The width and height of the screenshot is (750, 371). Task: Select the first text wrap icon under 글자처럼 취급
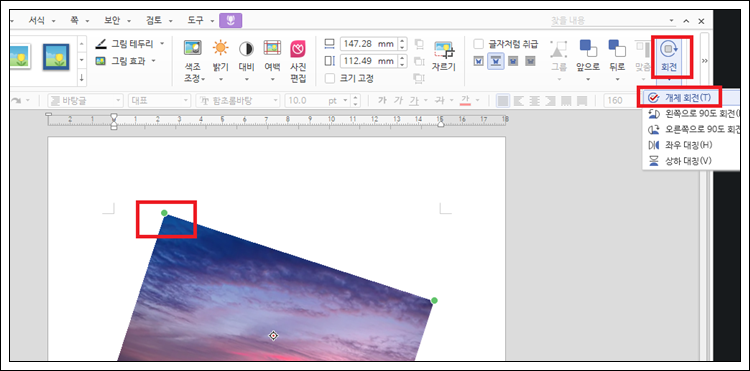pos(478,61)
